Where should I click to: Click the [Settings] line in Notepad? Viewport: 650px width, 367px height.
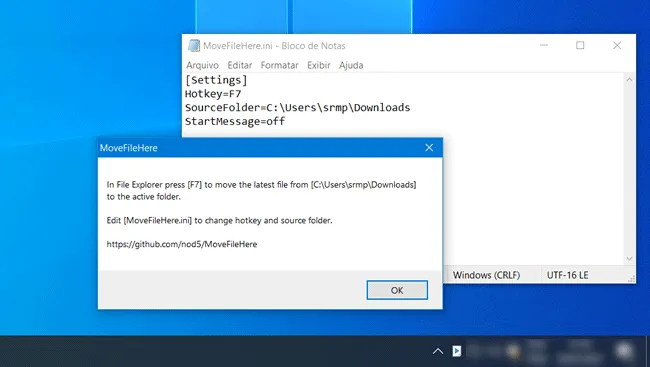pos(216,80)
